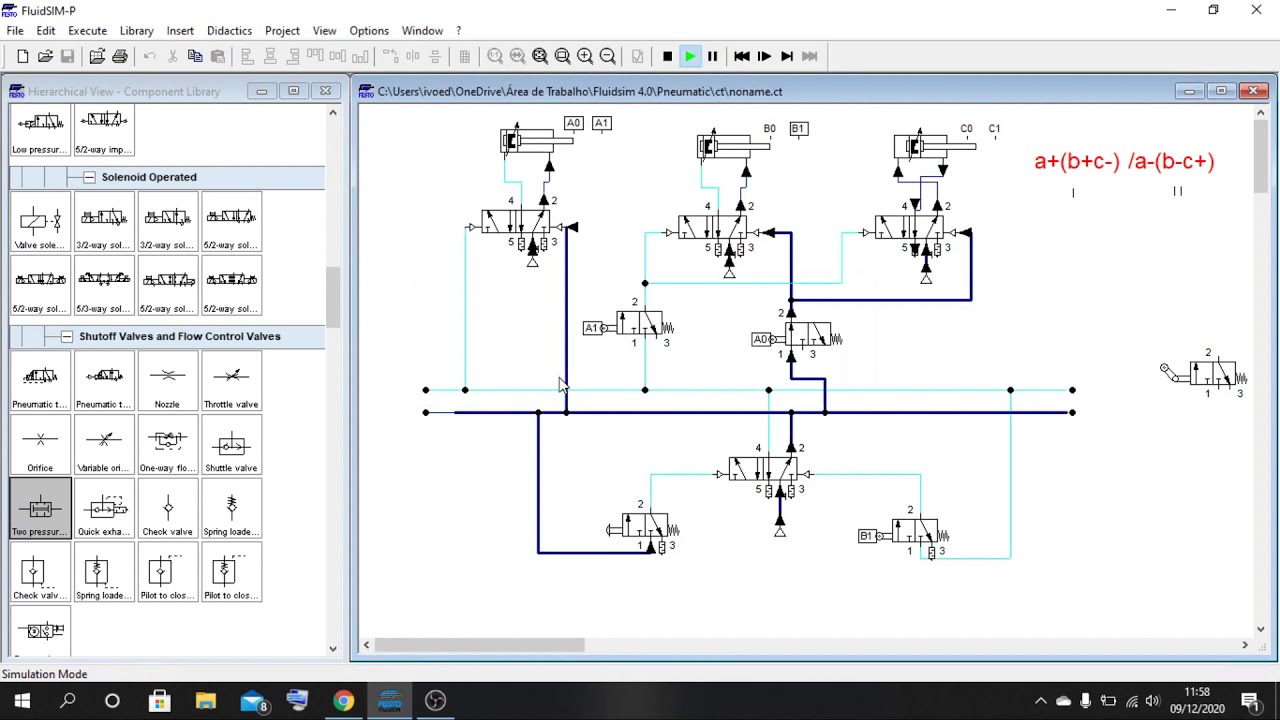Open the Library menu
Screen dimensions: 1280x720
[137, 31]
